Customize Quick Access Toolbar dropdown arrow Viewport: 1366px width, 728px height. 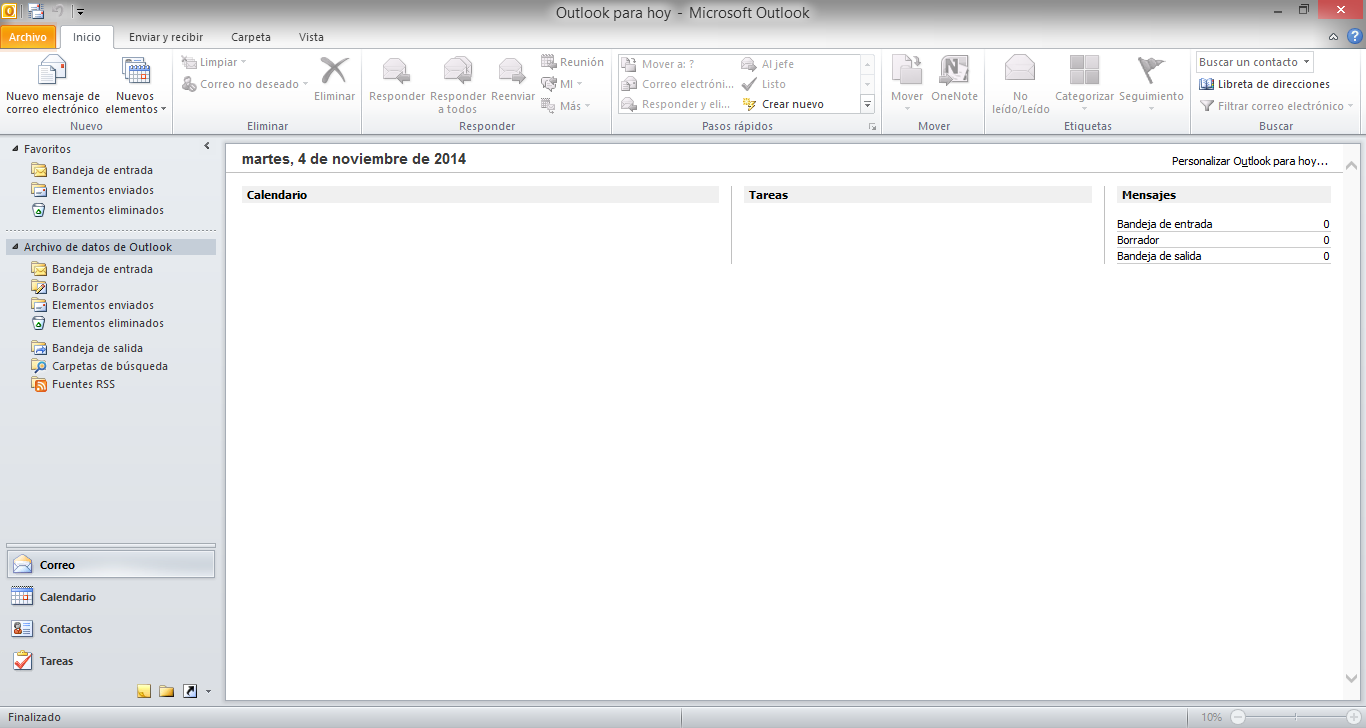coord(80,12)
